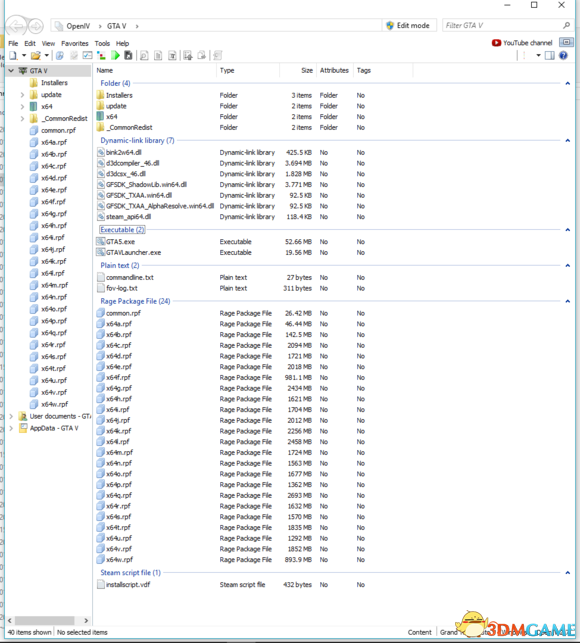The height and width of the screenshot is (643, 580).
Task: Open the Favorites menu
Action: point(75,43)
